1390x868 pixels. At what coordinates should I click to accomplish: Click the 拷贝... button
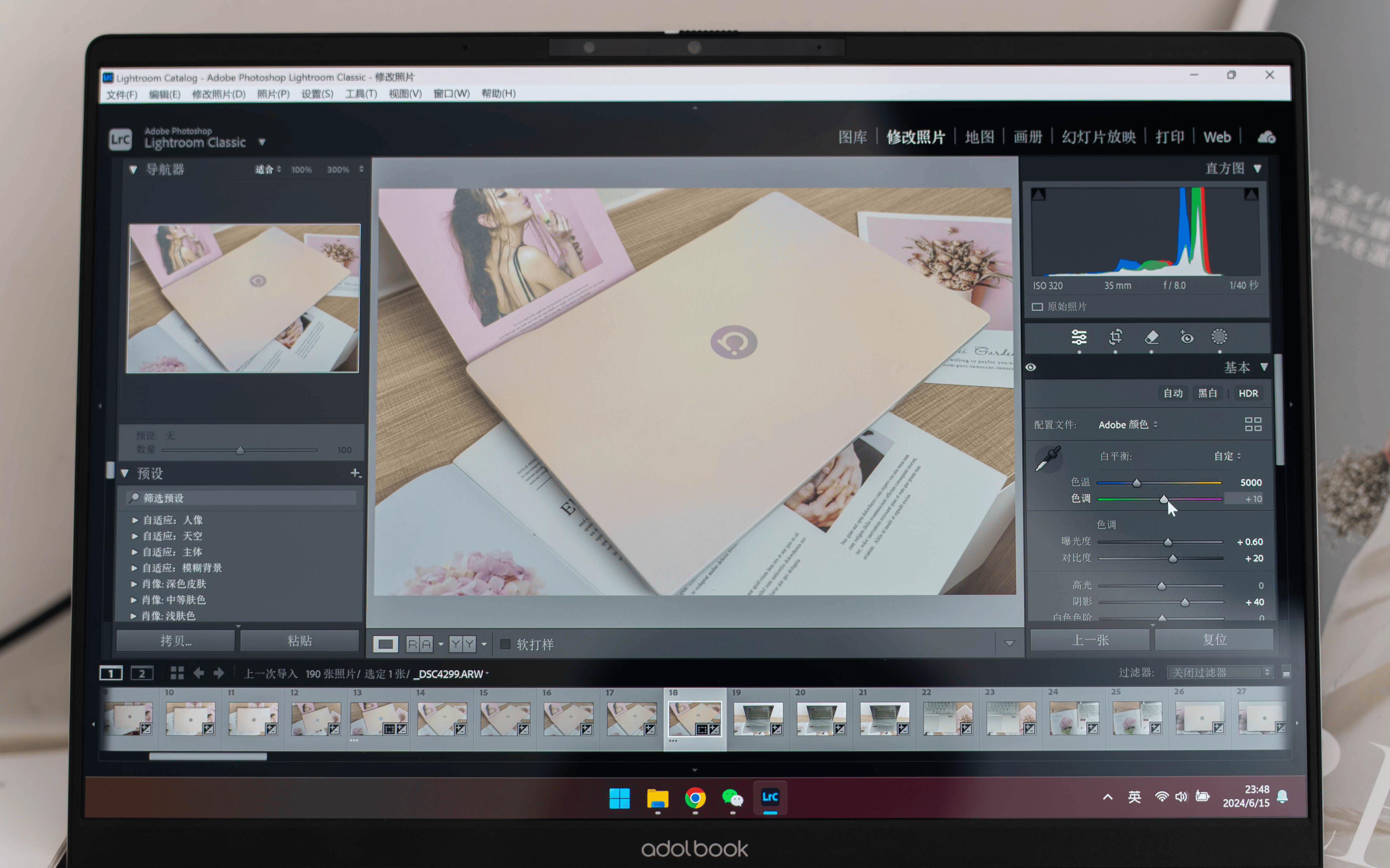(176, 641)
